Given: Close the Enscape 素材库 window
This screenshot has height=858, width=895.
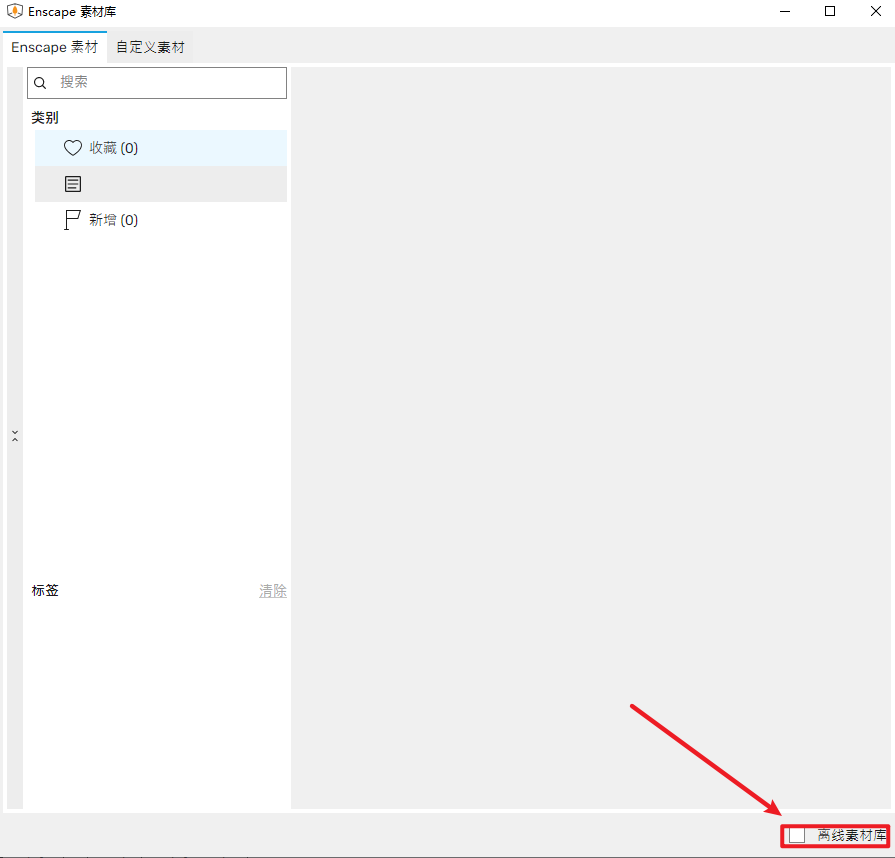Looking at the screenshot, I should (x=875, y=11).
